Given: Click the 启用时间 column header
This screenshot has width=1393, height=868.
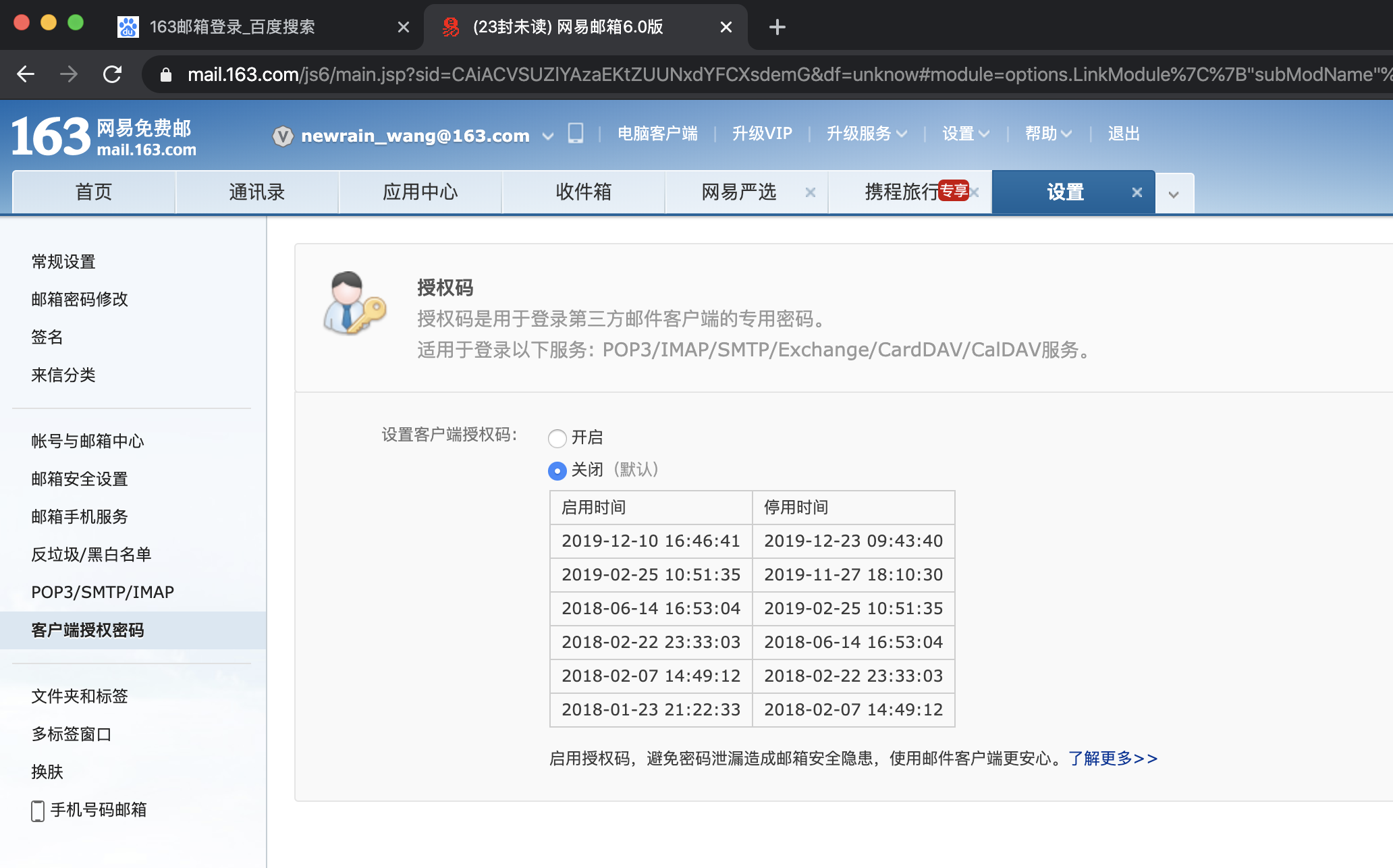Looking at the screenshot, I should coord(651,508).
